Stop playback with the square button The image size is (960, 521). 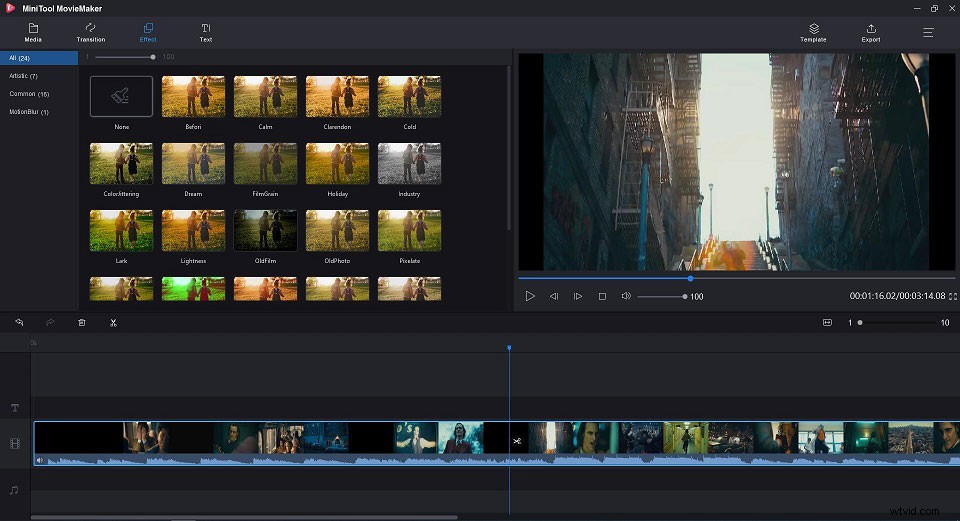[602, 296]
